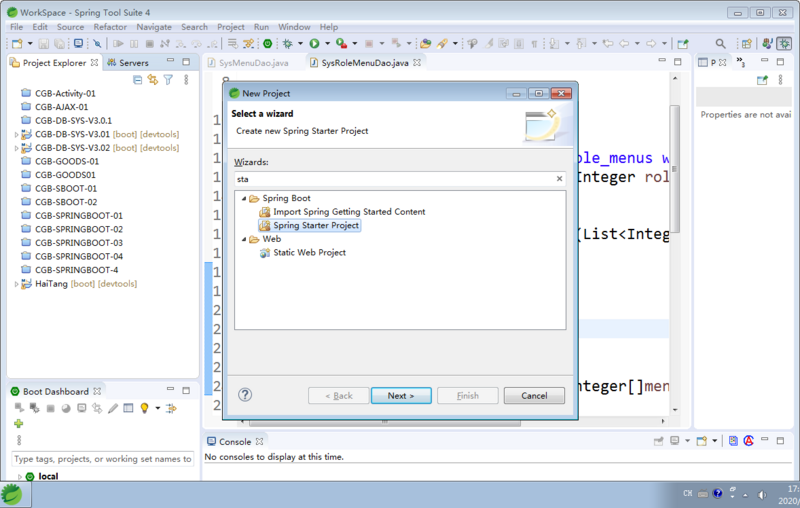The width and height of the screenshot is (800, 508).
Task: Click the Open Console icon in Boot Dashboard
Action: pyautogui.click(x=82, y=408)
